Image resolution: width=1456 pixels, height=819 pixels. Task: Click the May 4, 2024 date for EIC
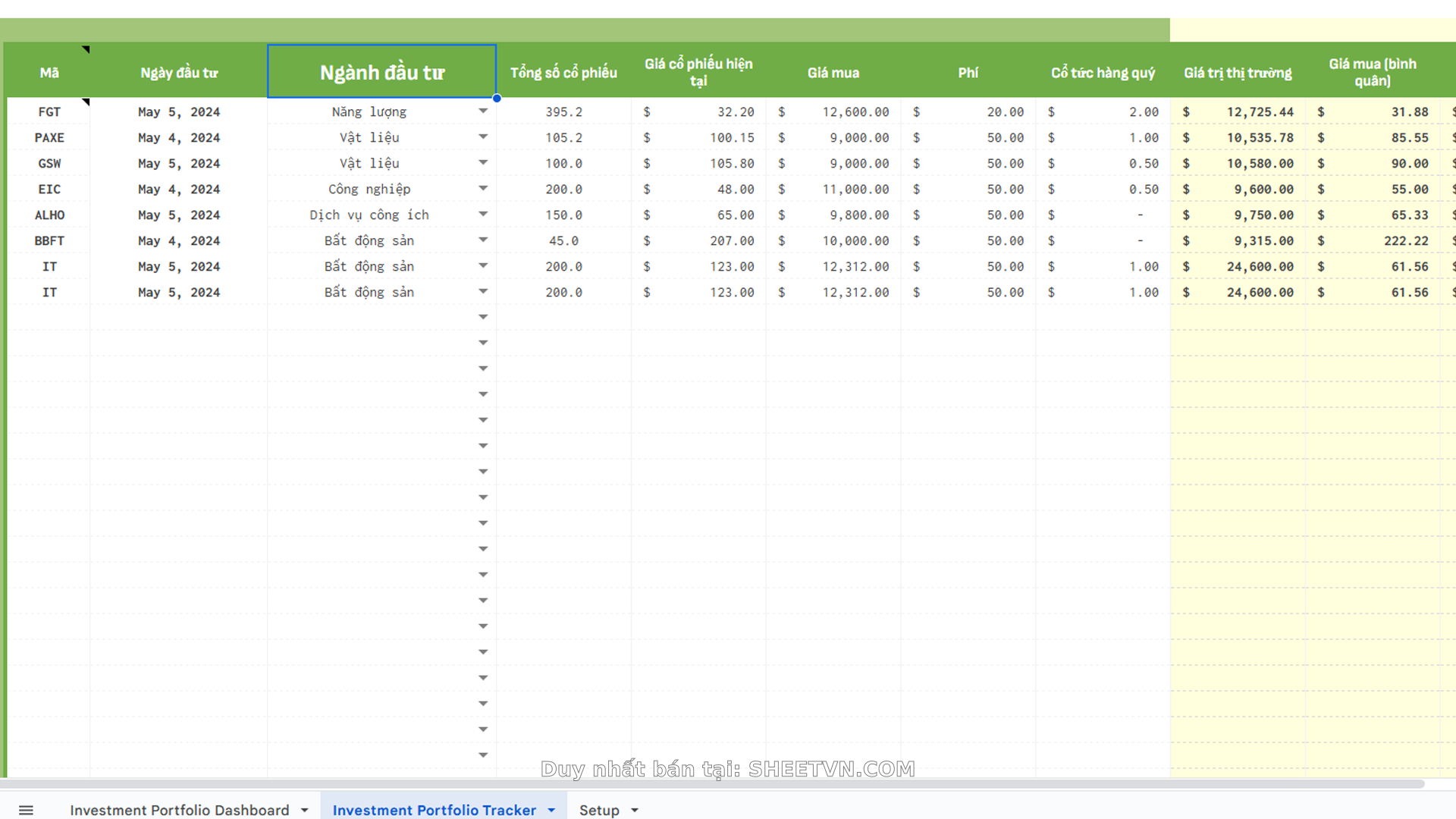179,189
